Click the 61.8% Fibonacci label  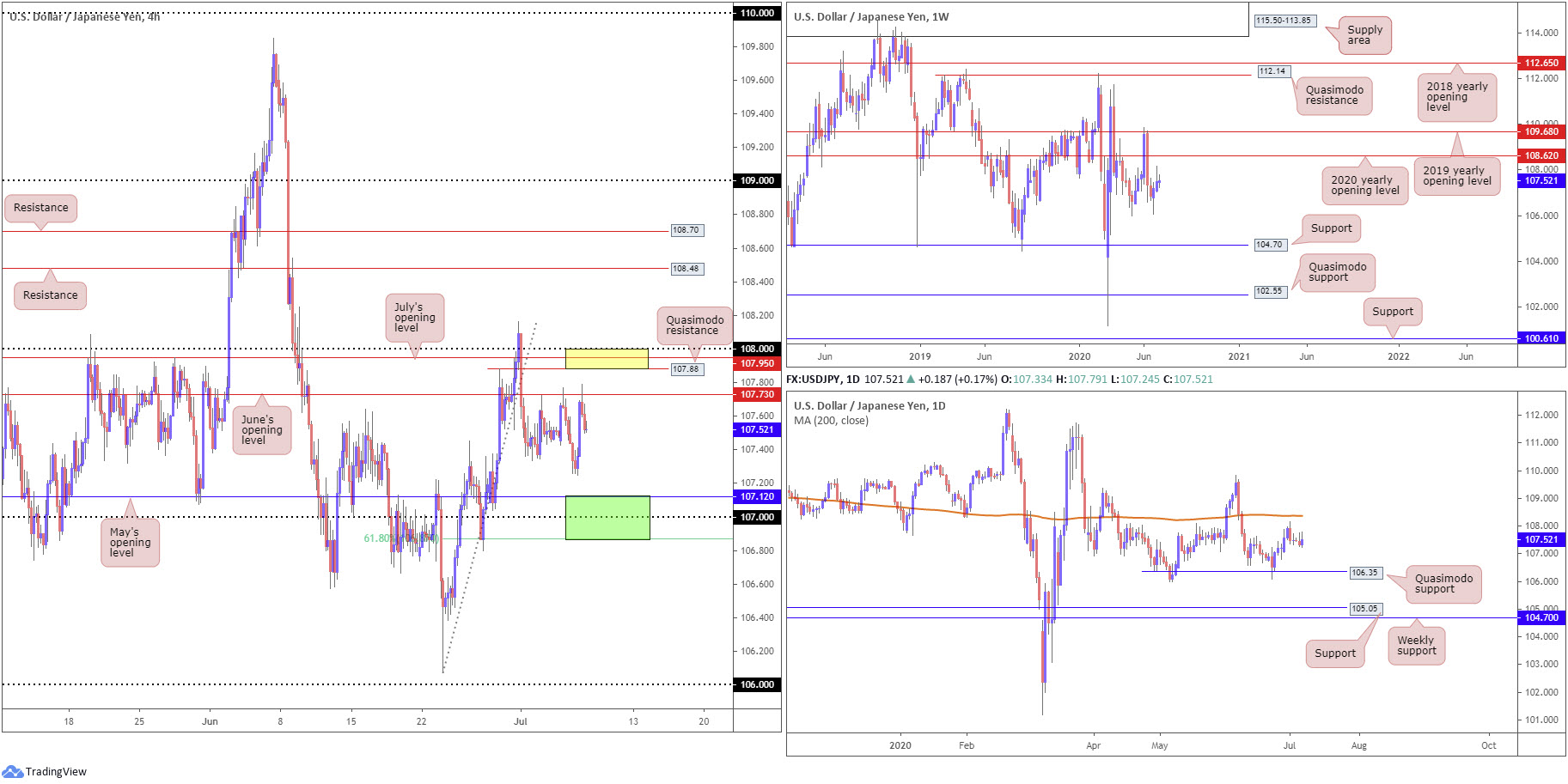pos(400,538)
